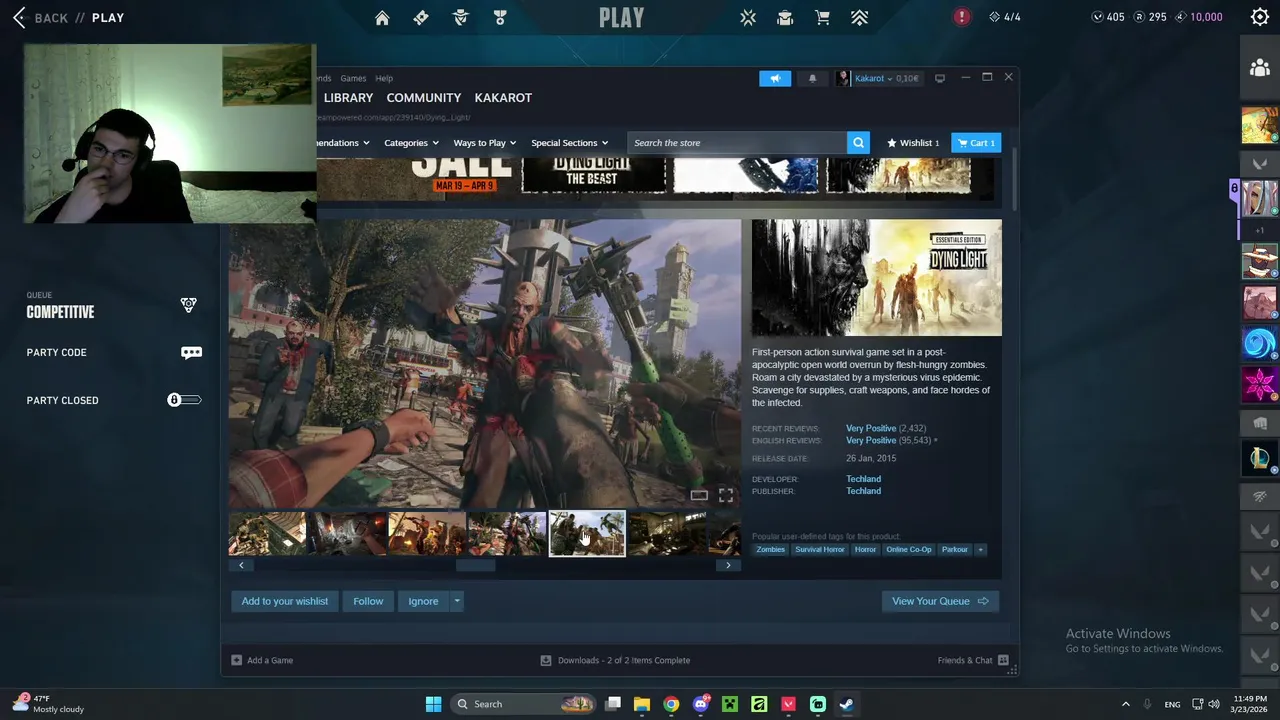Click the Parkour tag
1280x720 pixels.
[x=954, y=549]
